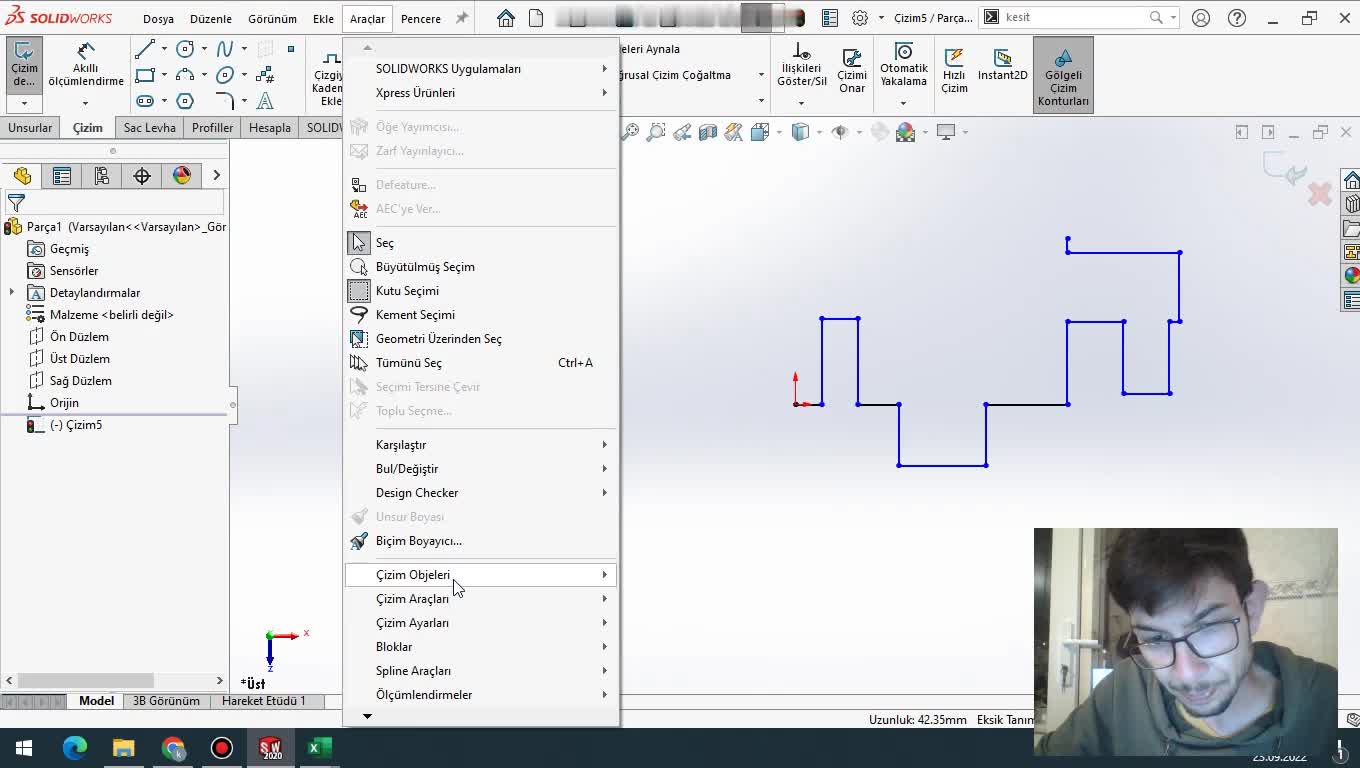1360x768 pixels.
Task: Toggle Hızlı Çizim rapid sketch
Action: click(x=954, y=70)
